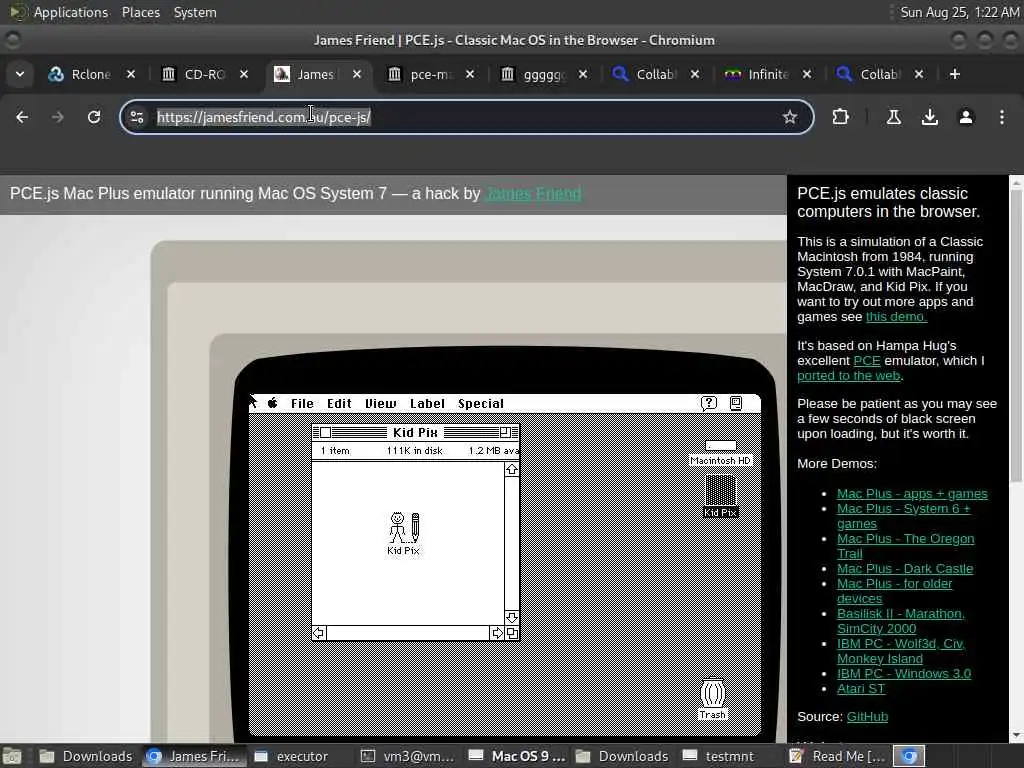Click the testmnt taskbar item

point(729,756)
